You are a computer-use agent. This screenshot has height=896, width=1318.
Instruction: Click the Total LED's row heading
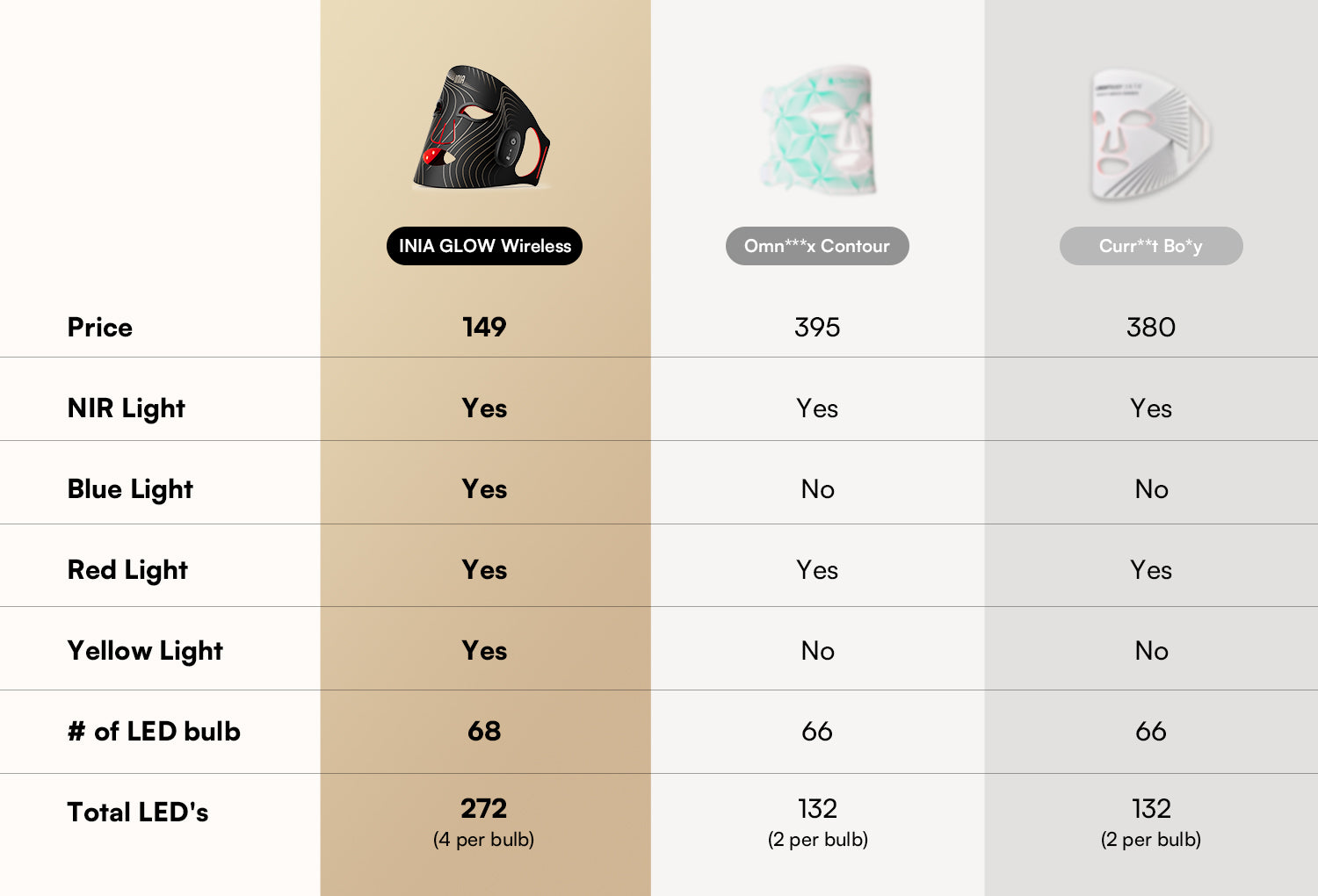[x=138, y=813]
